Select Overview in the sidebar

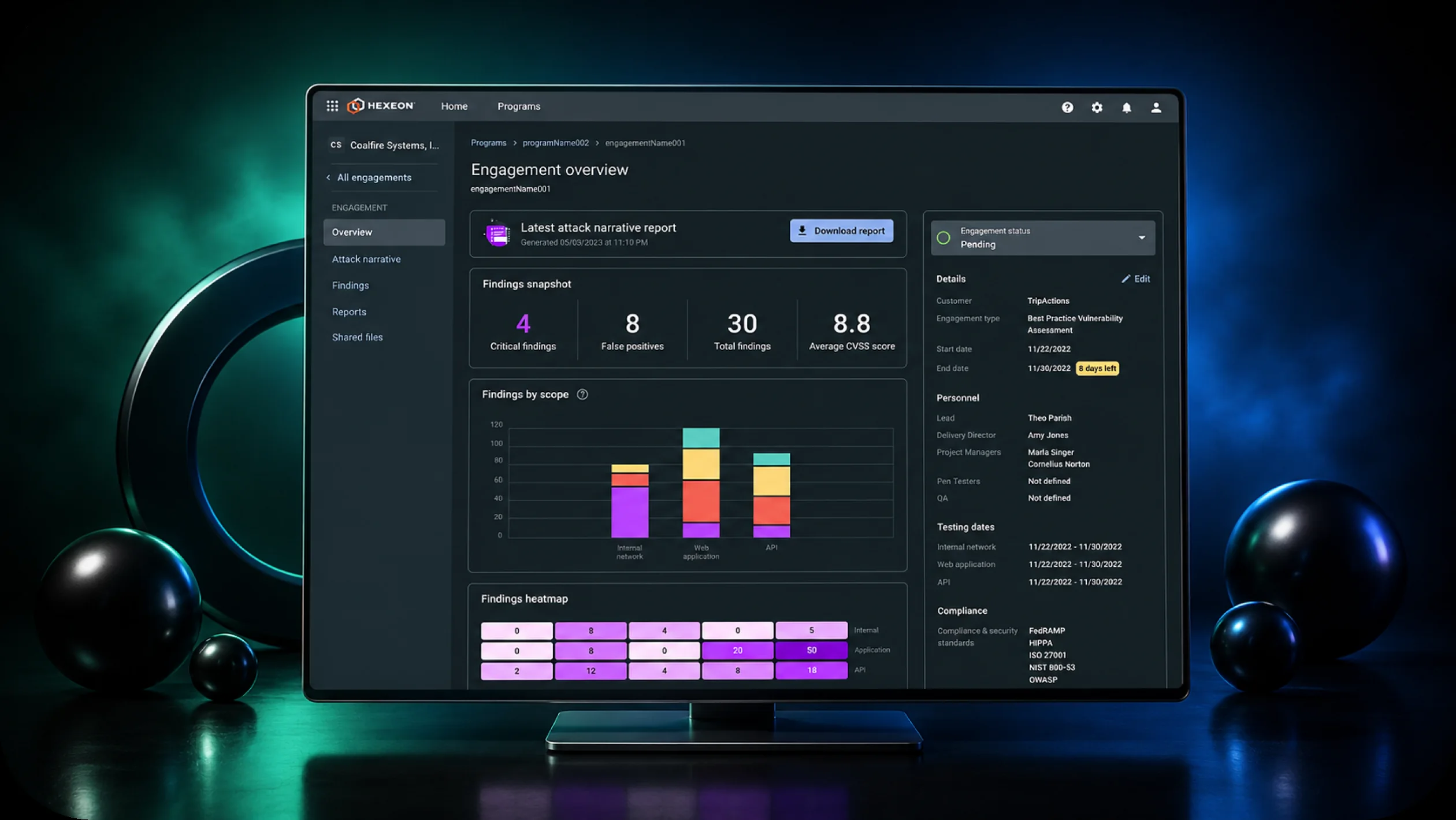click(x=384, y=232)
